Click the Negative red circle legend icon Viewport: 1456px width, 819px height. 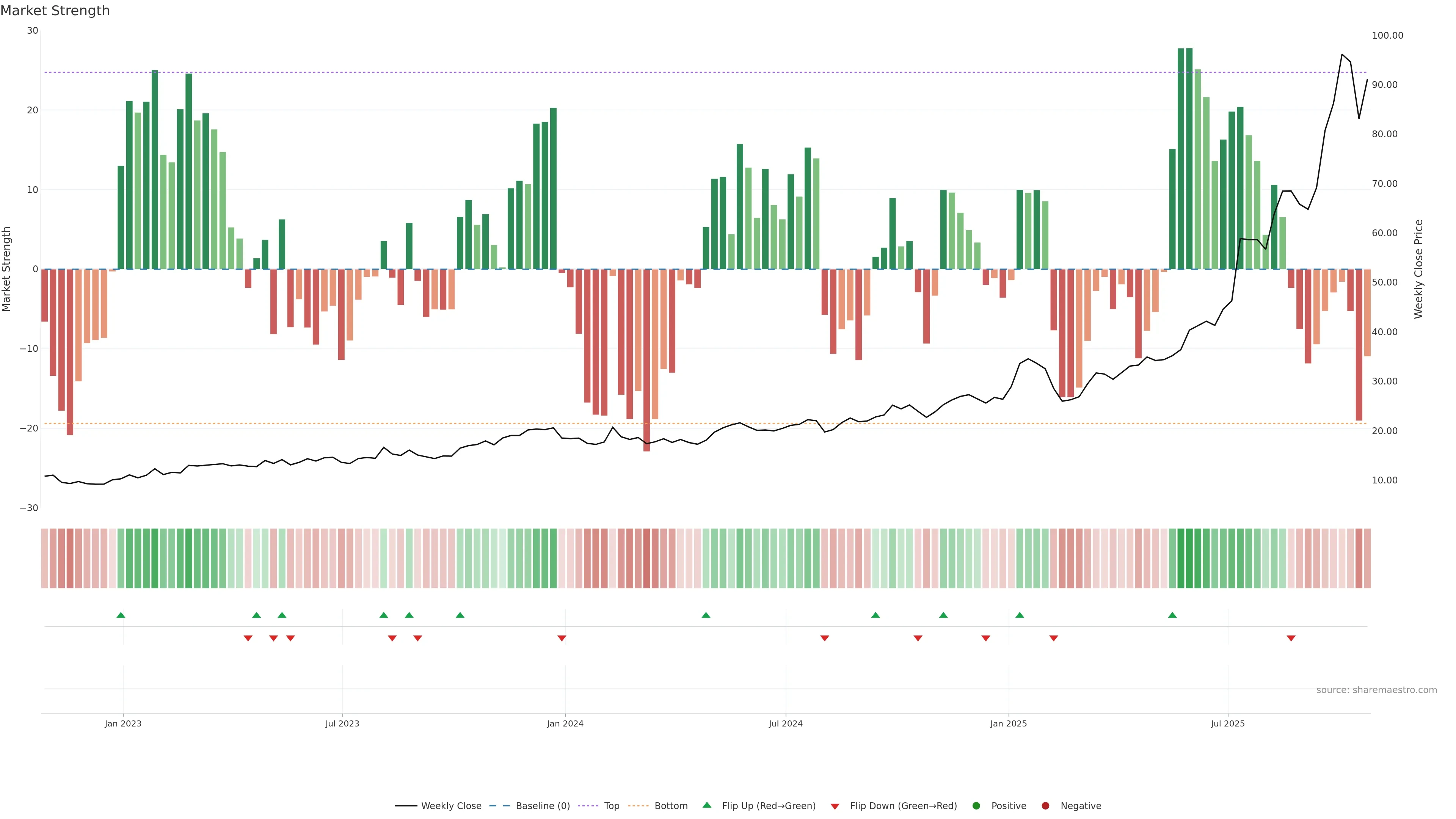click(1045, 806)
